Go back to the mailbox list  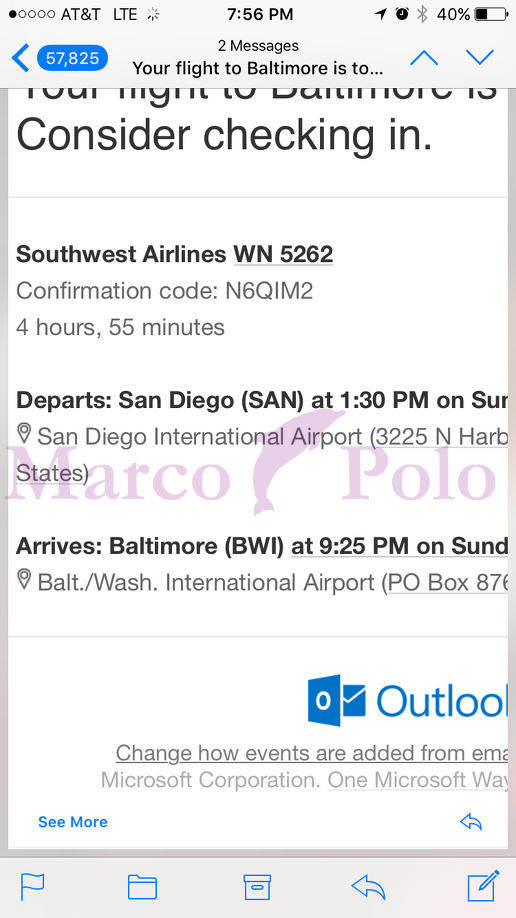coord(20,59)
